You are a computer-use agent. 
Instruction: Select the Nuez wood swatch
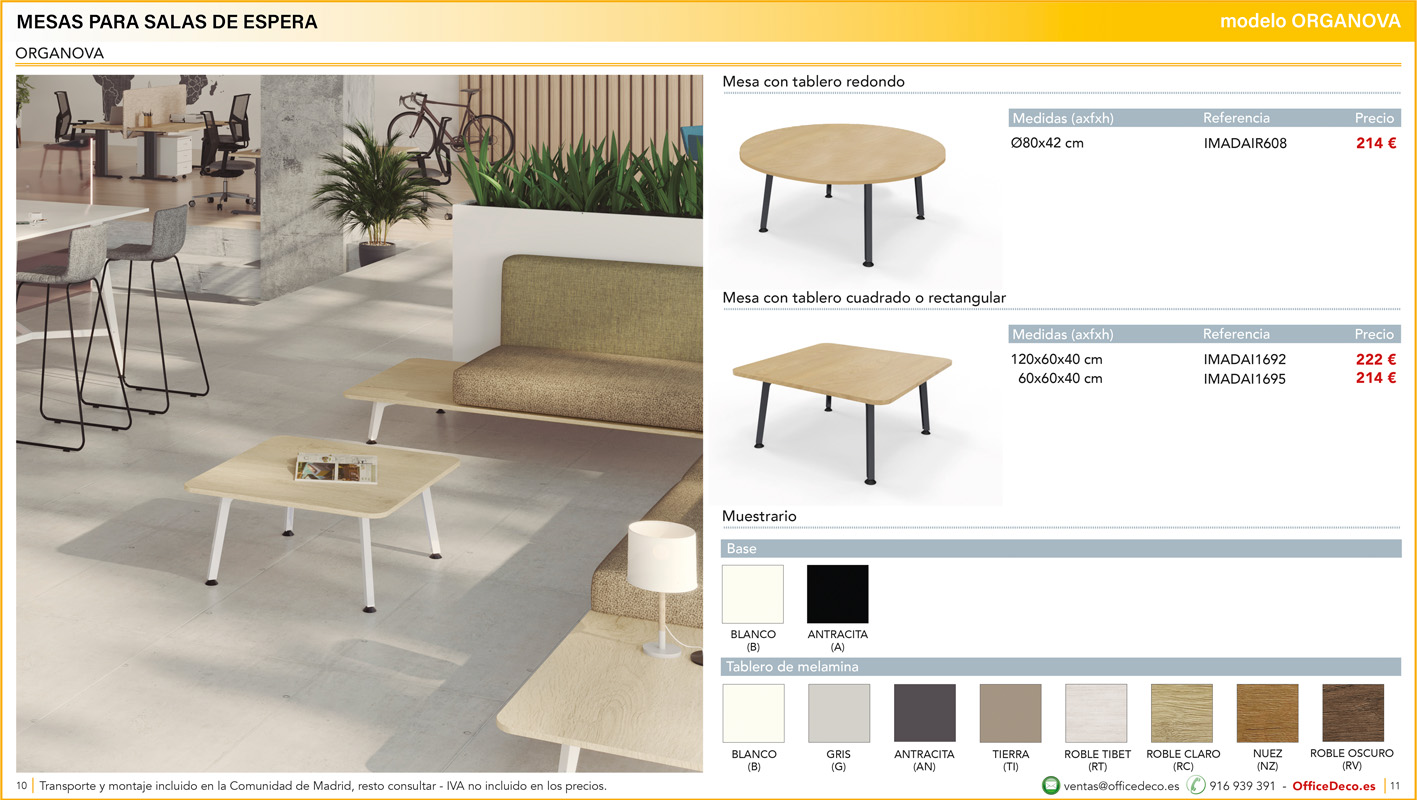click(x=1268, y=713)
